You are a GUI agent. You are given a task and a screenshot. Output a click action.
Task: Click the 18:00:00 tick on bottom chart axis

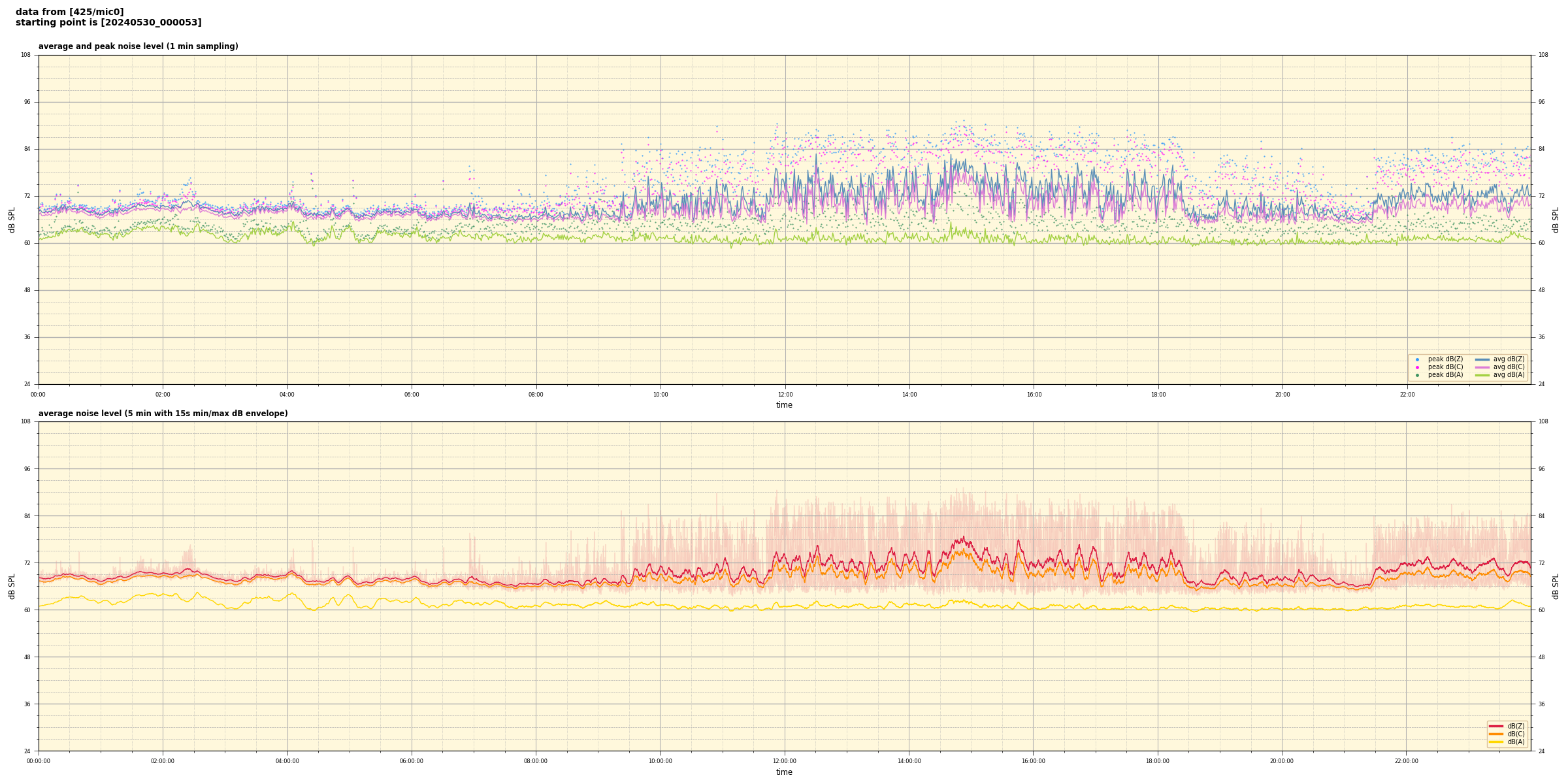1157,761
